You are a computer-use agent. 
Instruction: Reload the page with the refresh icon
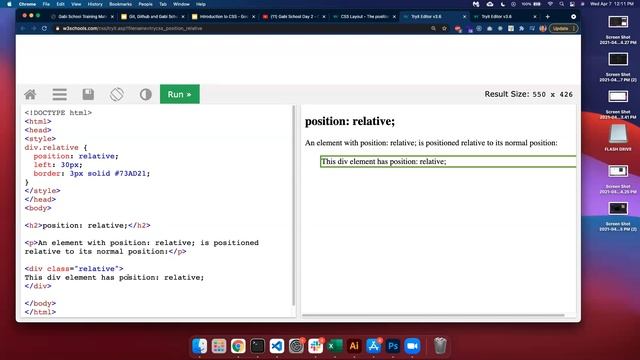click(44, 29)
